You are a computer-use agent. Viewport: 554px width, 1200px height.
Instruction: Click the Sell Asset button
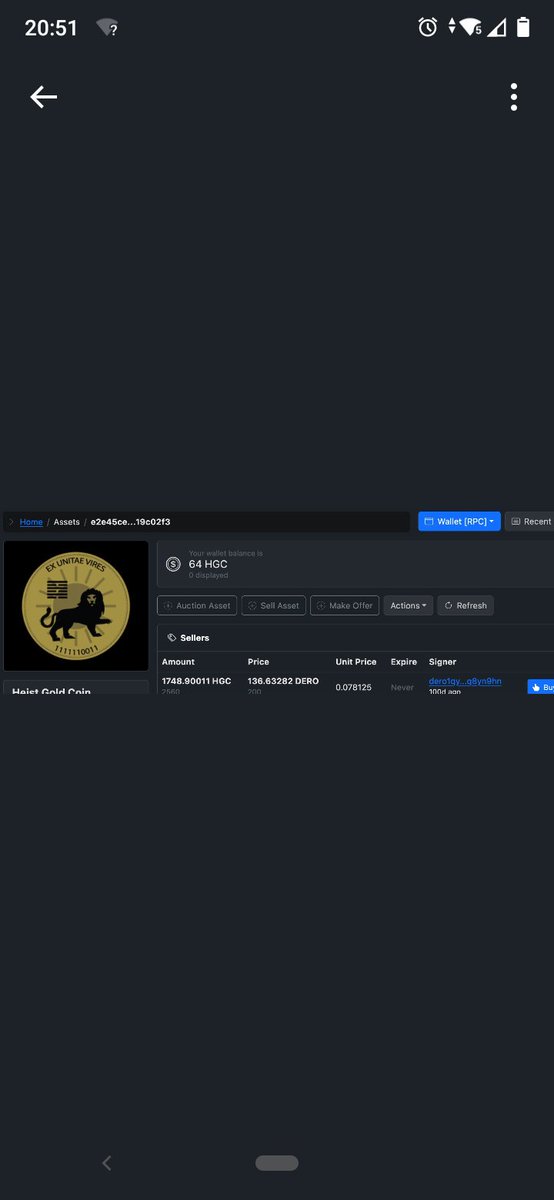coord(273,605)
